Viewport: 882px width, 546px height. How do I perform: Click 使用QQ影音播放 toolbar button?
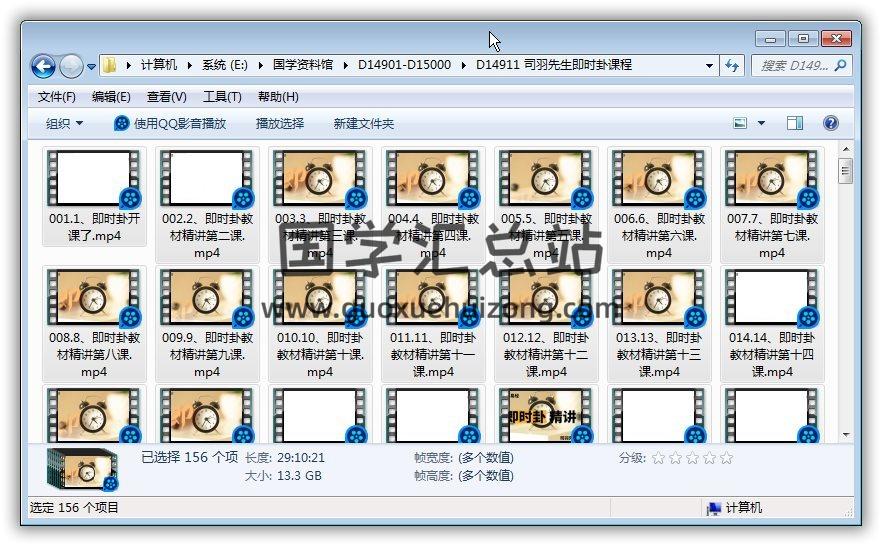(170, 123)
